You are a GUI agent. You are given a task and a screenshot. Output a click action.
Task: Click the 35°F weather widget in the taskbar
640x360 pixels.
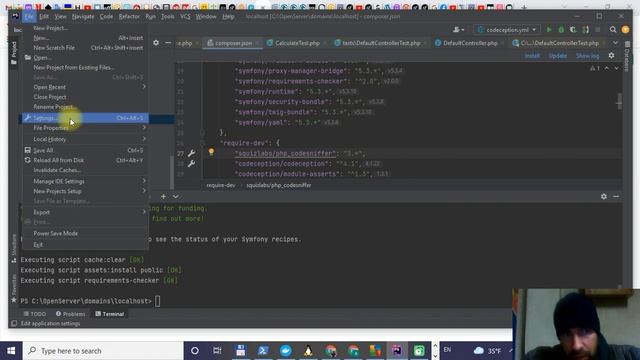488,351
